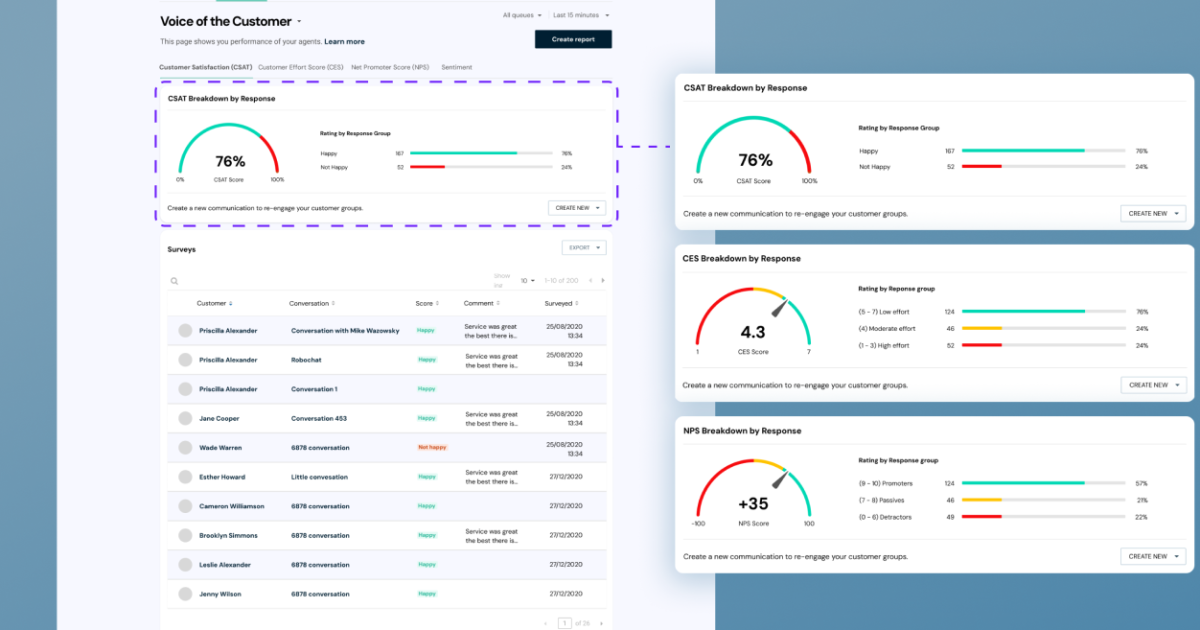1200x630 pixels.
Task: Open the Last 15 minutes time dropdown
Action: [581, 15]
